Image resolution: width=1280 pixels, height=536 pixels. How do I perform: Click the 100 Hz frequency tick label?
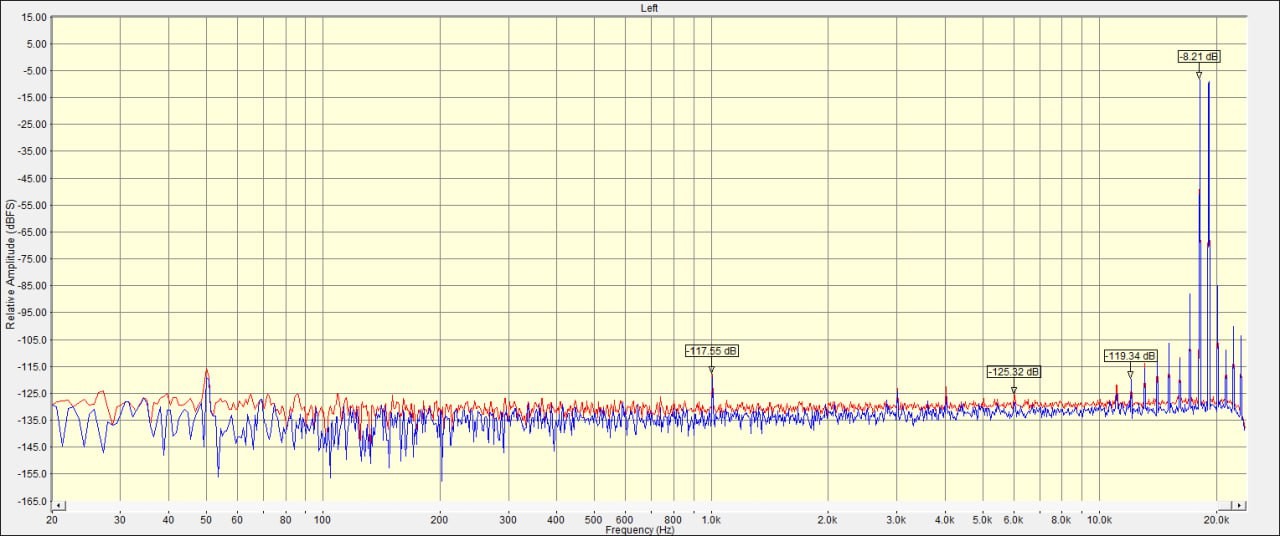coord(322,520)
